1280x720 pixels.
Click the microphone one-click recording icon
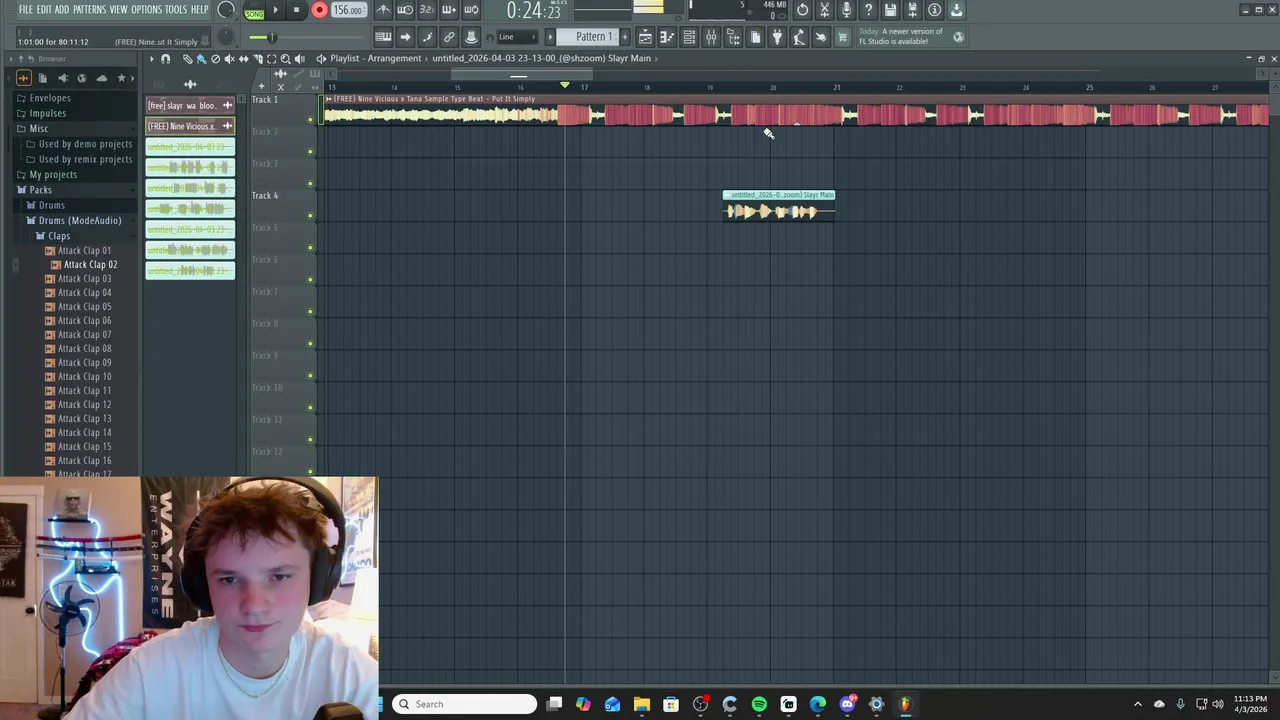point(846,10)
